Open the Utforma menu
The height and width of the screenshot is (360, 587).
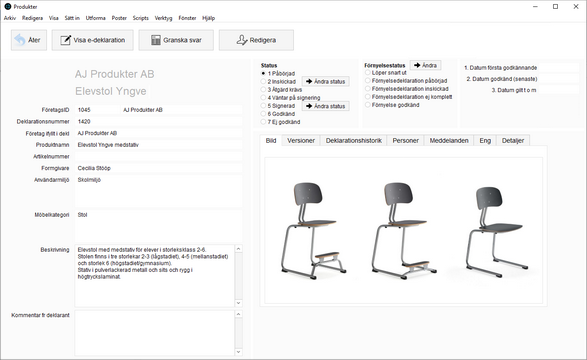click(x=95, y=18)
